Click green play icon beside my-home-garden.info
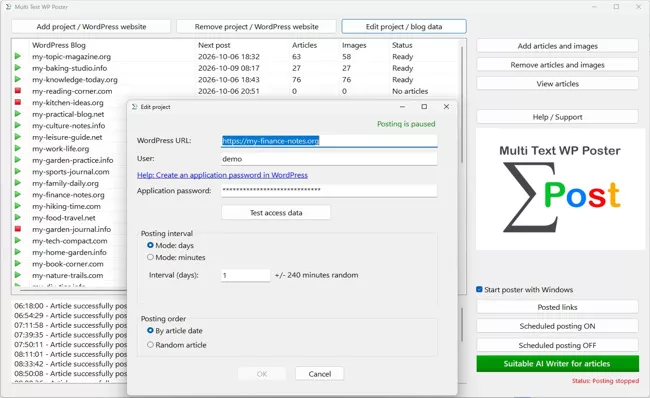The image size is (650, 398). 17,252
